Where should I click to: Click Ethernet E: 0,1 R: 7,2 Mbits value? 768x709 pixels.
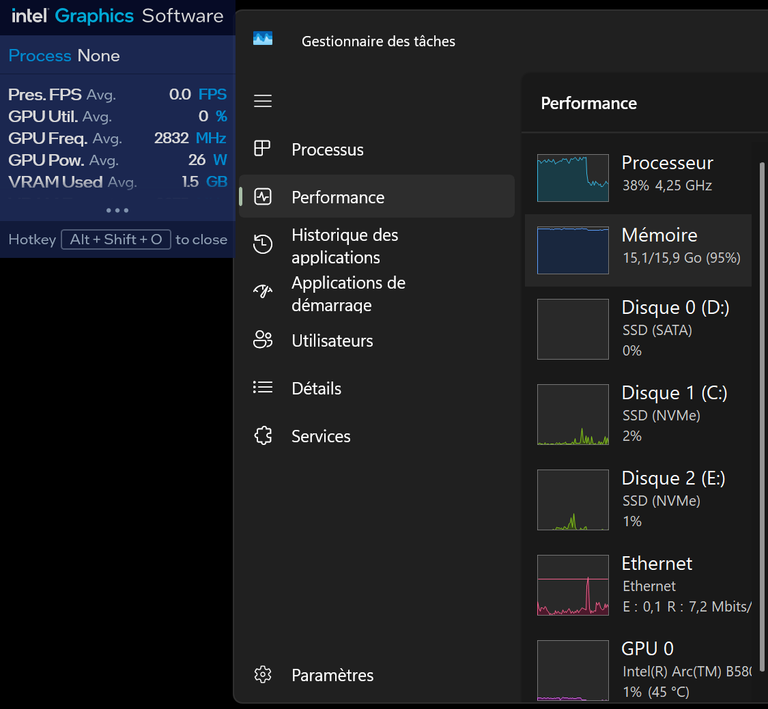point(687,607)
